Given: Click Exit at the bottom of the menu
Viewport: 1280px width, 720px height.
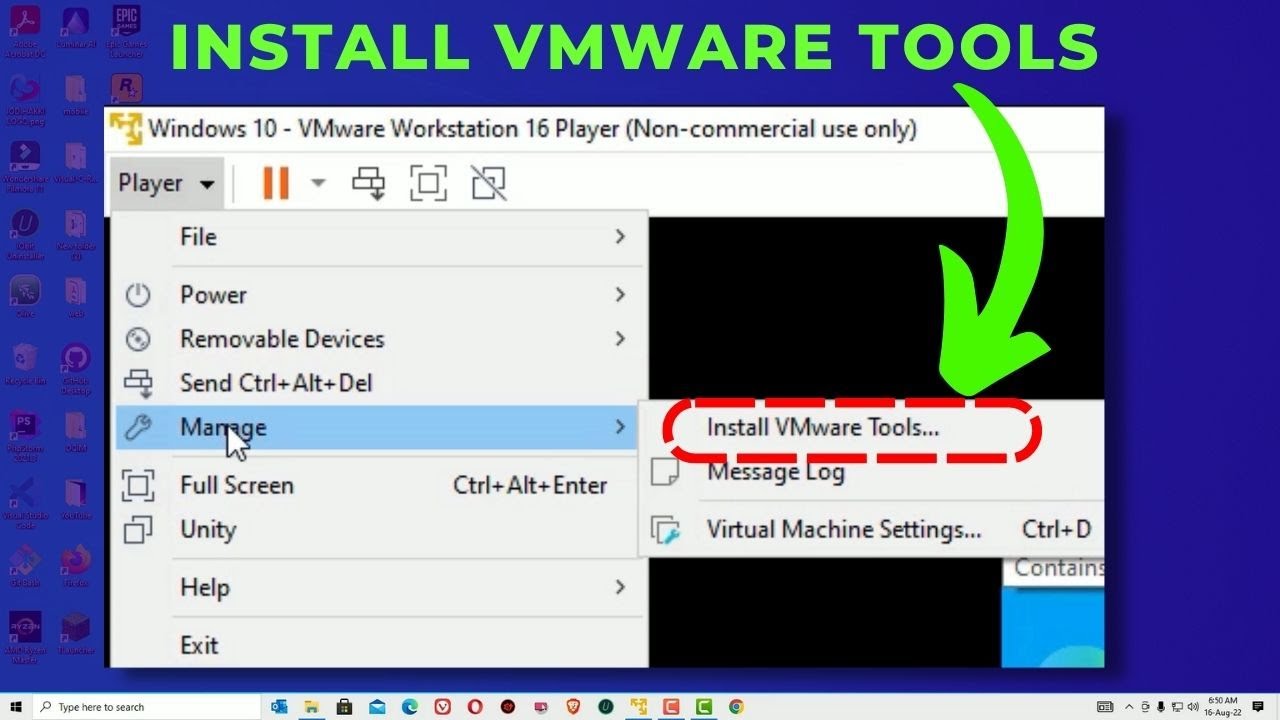Looking at the screenshot, I should coord(200,645).
